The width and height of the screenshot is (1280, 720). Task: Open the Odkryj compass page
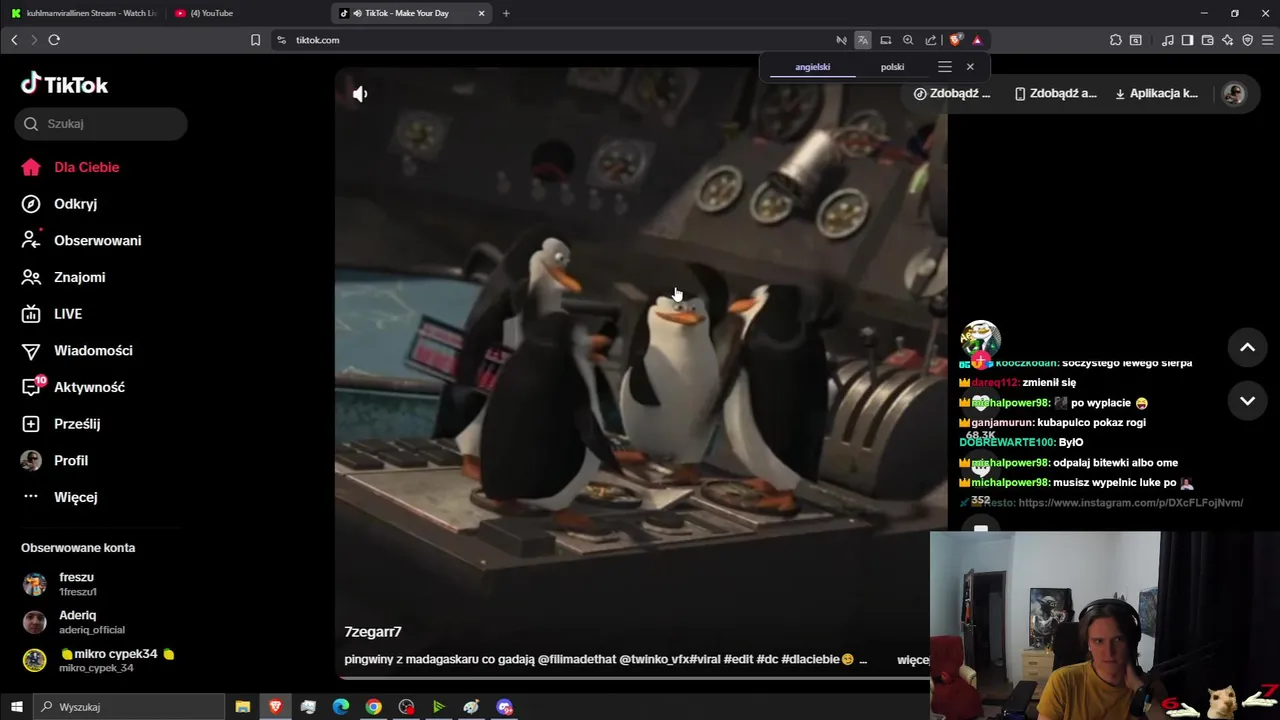[x=60, y=204]
